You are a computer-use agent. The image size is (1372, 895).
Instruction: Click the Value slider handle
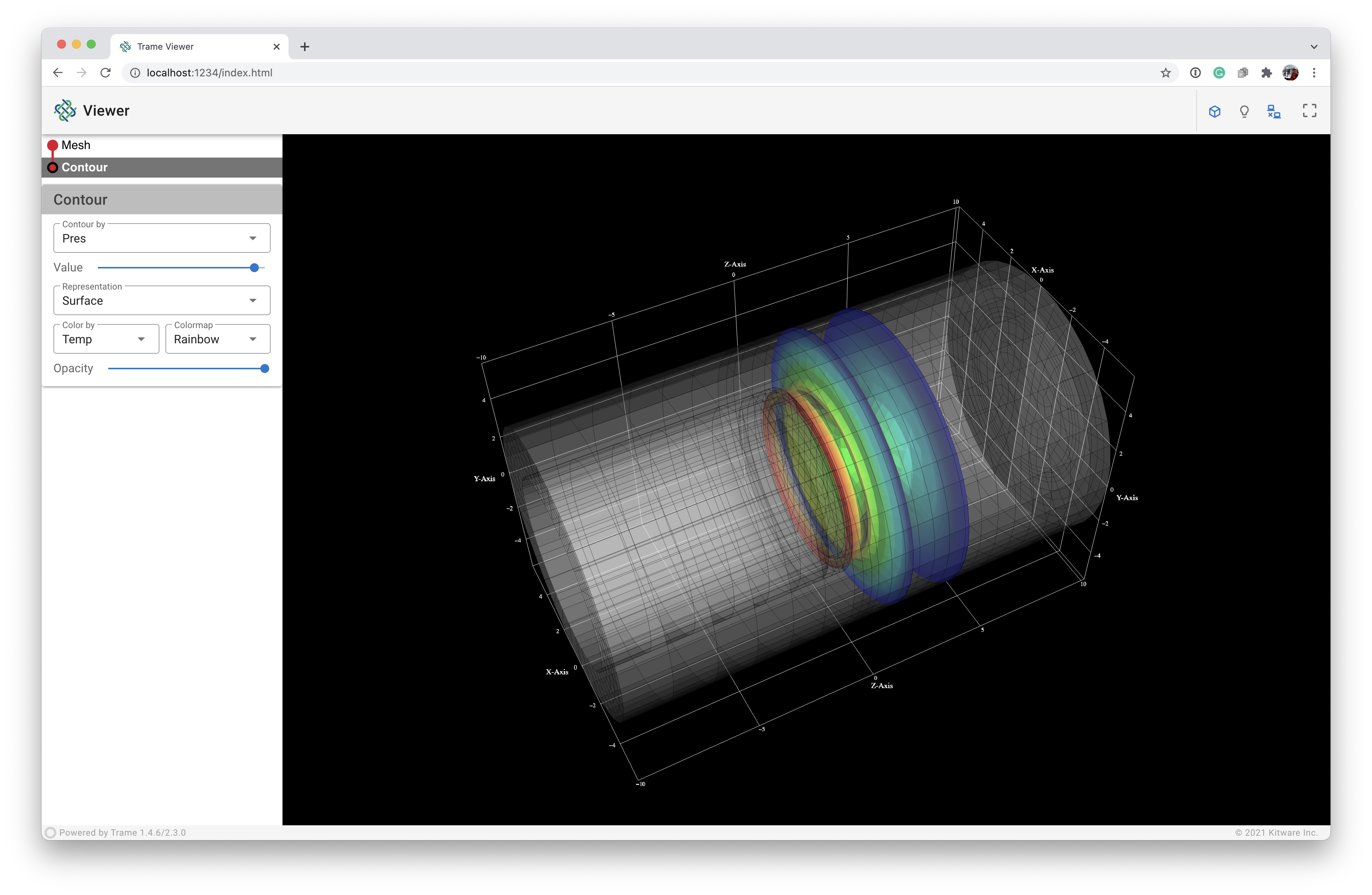(x=254, y=267)
